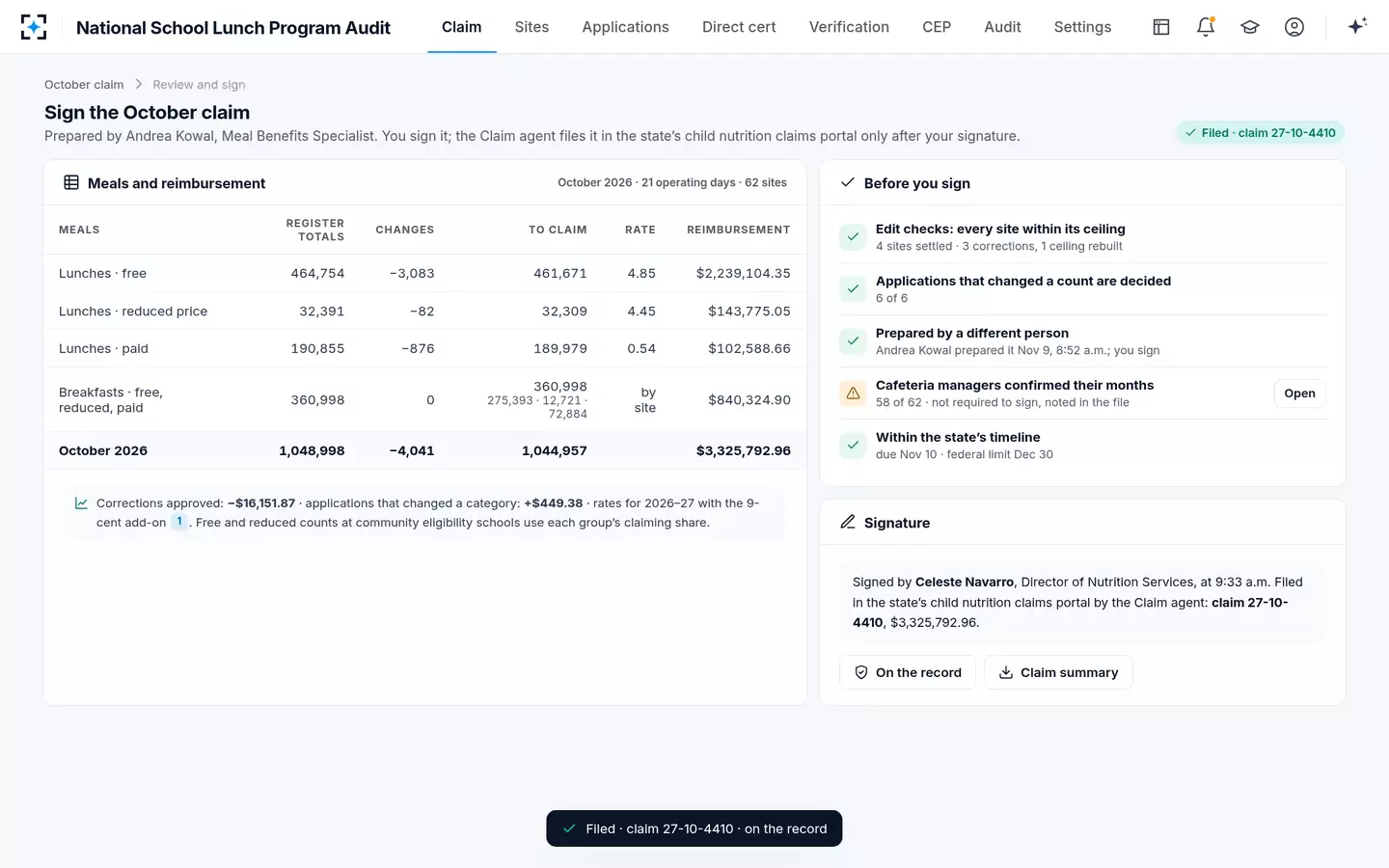
Task: Click the REGISTER TOTALS column header
Action: coord(315,230)
